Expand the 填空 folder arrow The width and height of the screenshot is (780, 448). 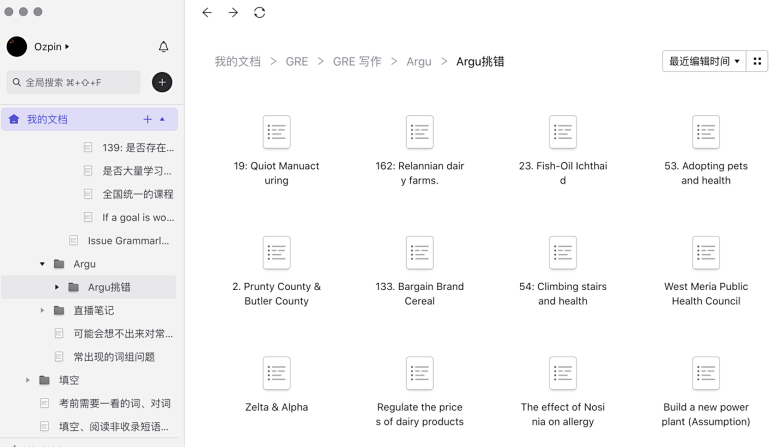click(x=28, y=380)
